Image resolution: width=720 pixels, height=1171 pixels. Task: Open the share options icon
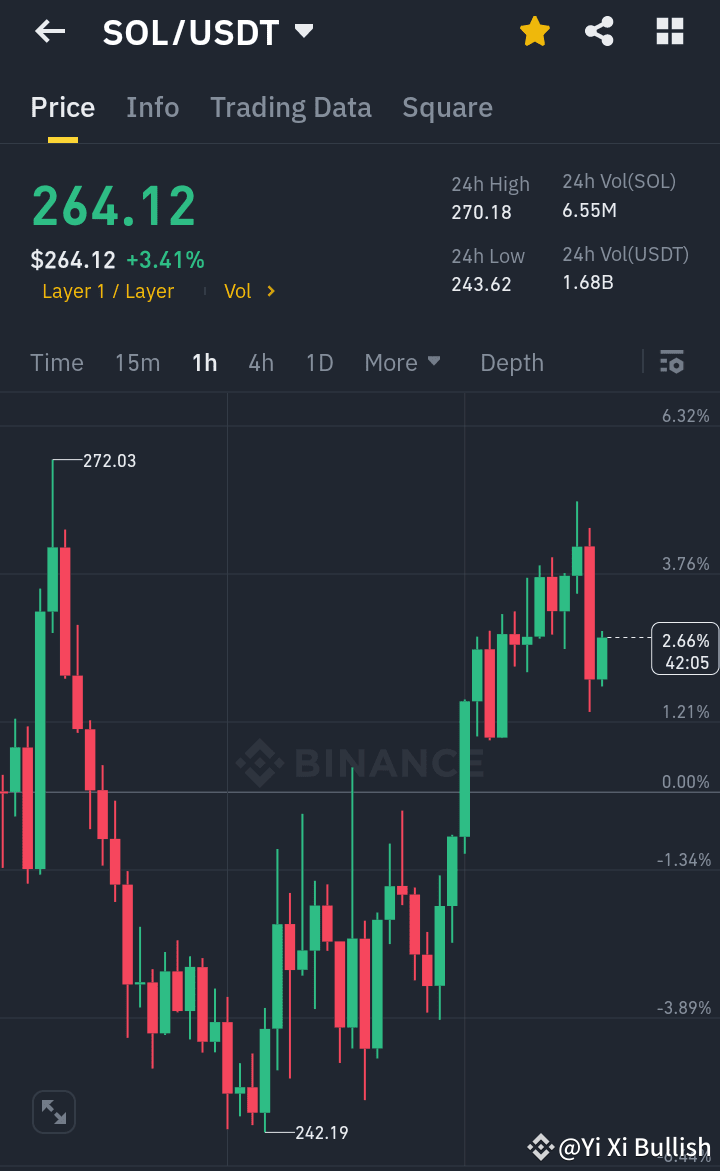[599, 31]
